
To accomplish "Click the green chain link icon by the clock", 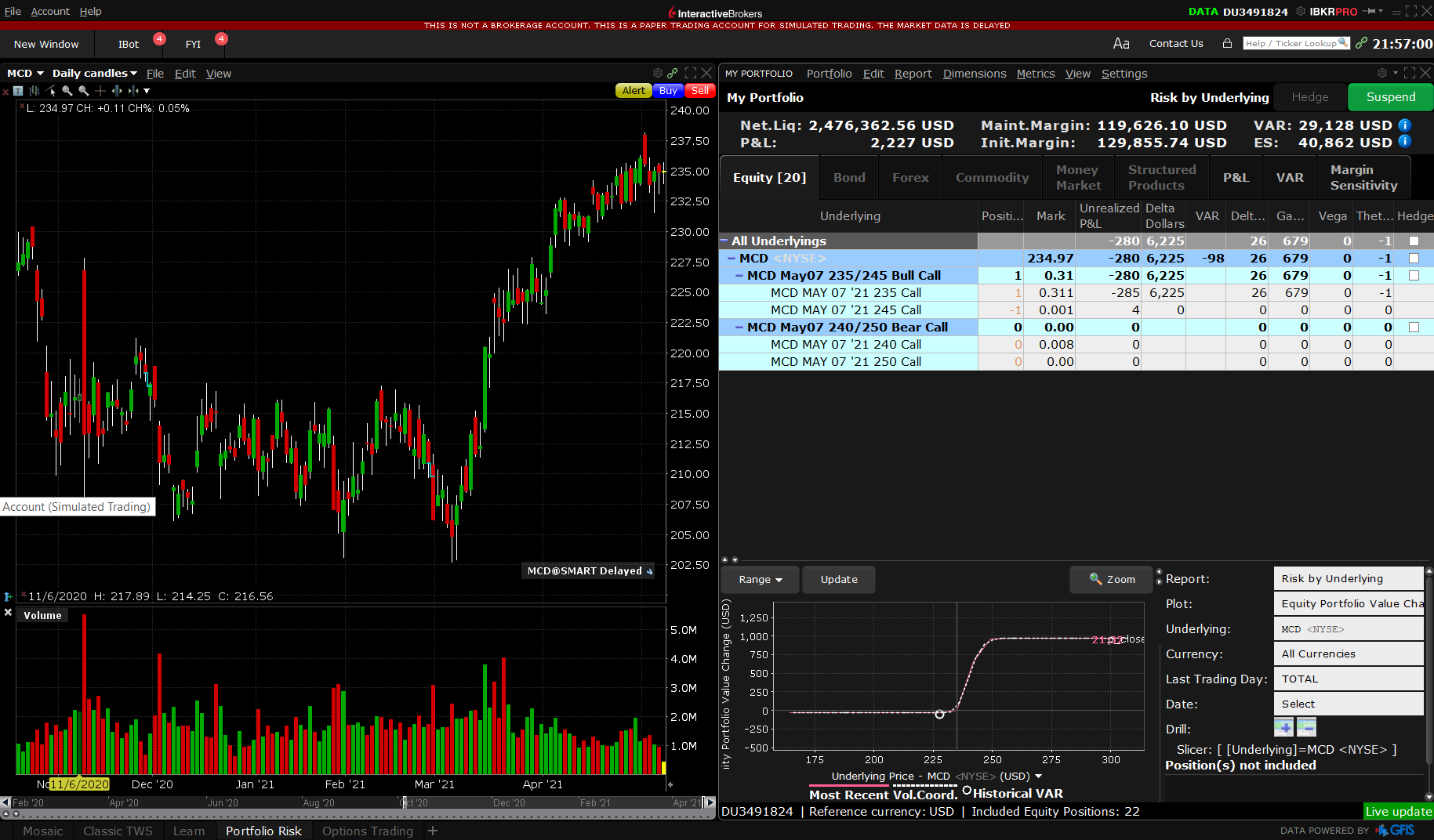I will 1361,43.
